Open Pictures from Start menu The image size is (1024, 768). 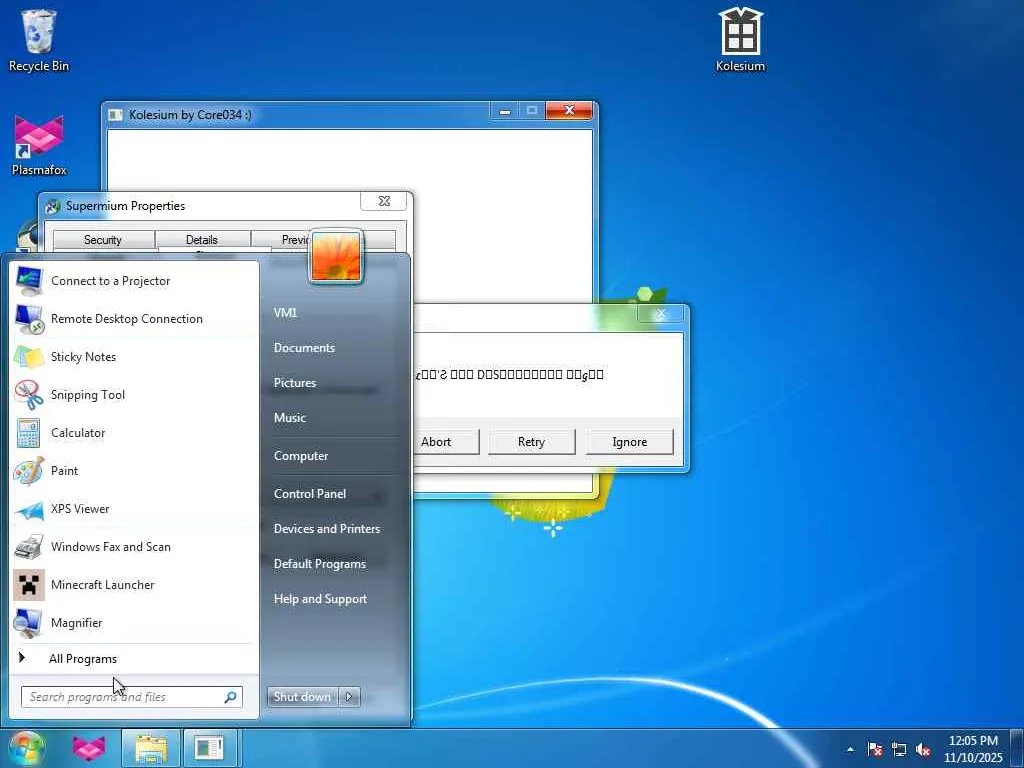tap(295, 383)
